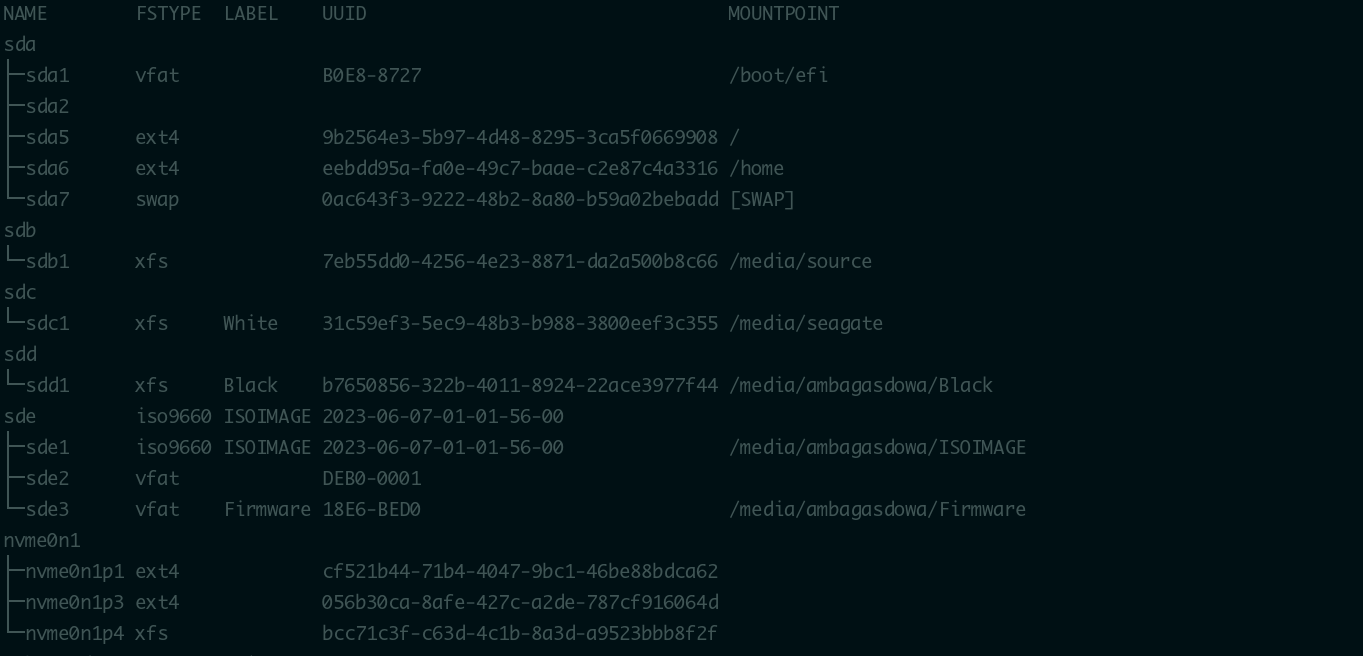1363x656 pixels.
Task: Click the /media/ambagasdowa/Black mount path
Action: [x=861, y=385]
